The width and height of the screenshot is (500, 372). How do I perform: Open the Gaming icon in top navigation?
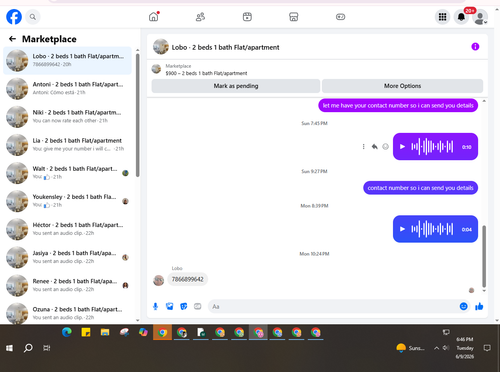340,17
